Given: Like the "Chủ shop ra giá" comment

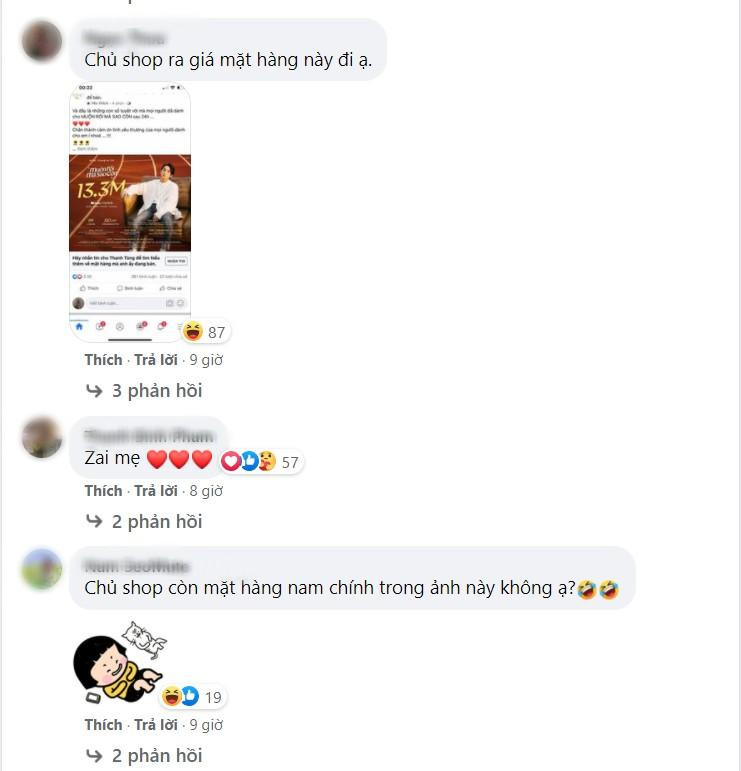Looking at the screenshot, I should tap(103, 360).
